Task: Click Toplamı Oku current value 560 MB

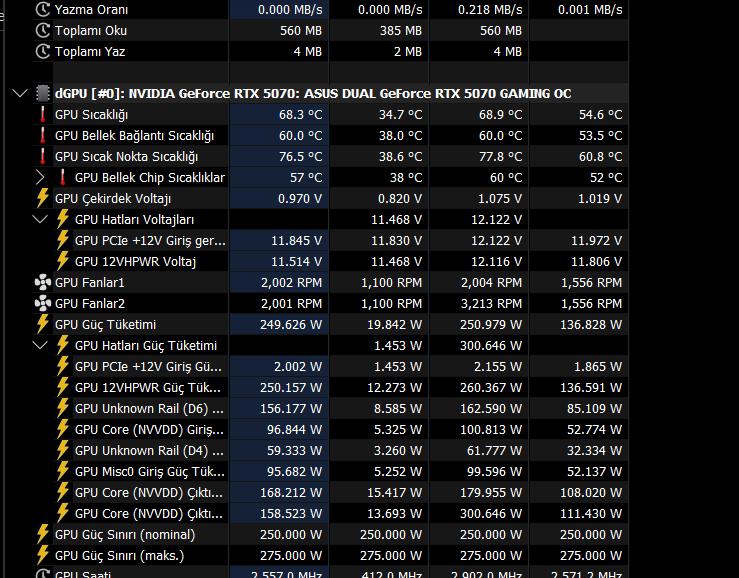Action: (x=301, y=31)
